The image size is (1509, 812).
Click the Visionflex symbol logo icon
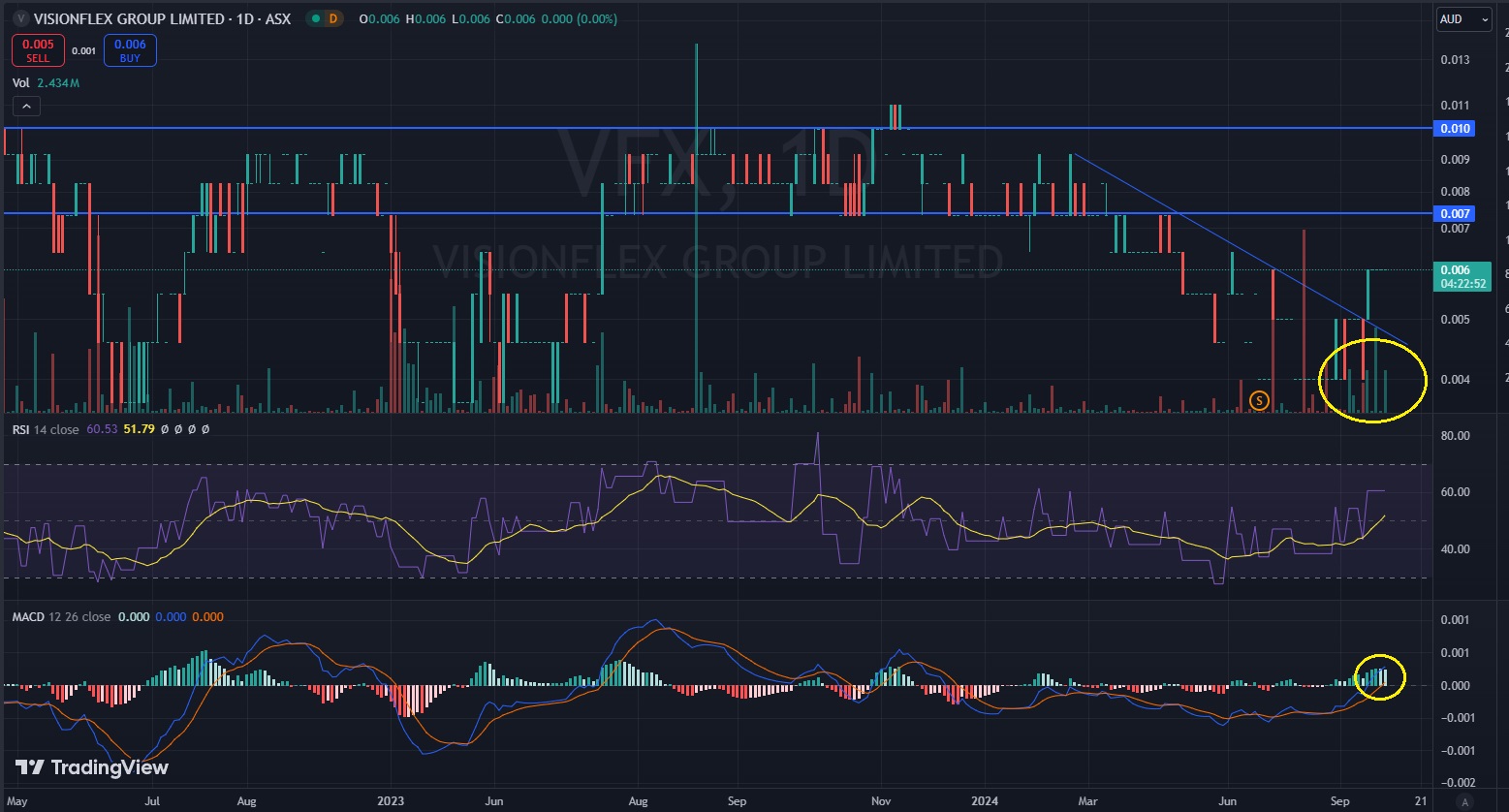point(19,18)
